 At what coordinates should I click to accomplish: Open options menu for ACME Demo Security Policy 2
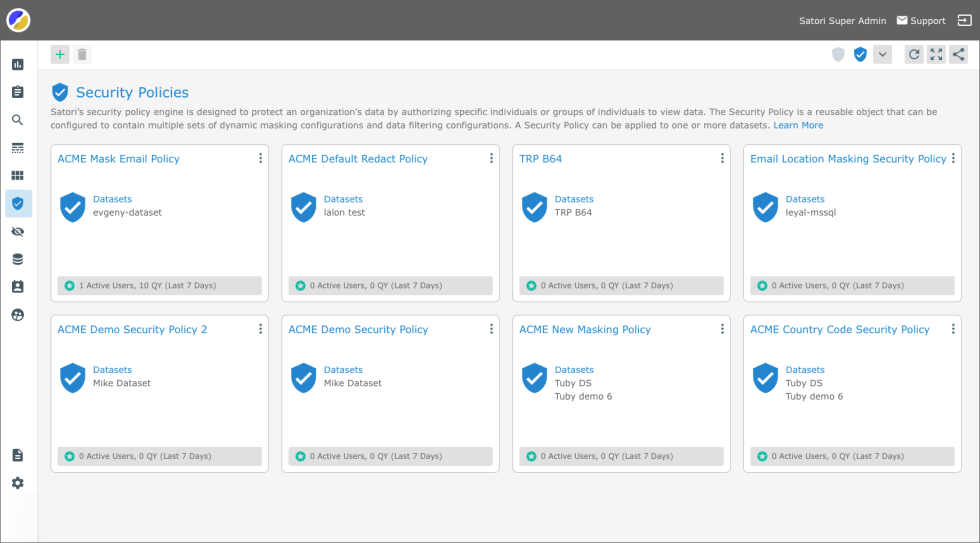(x=261, y=329)
